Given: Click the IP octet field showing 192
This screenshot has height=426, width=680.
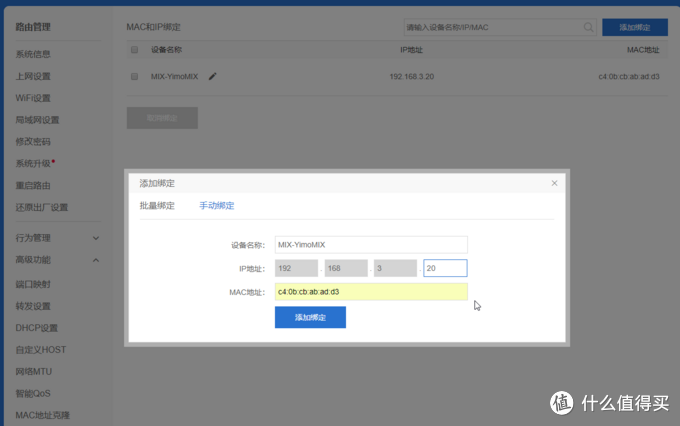Looking at the screenshot, I should coord(296,268).
